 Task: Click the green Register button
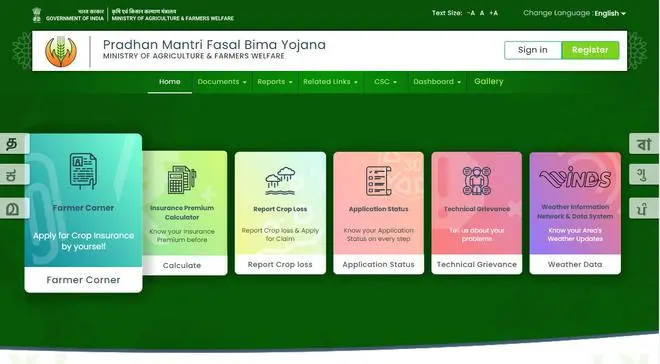point(590,50)
